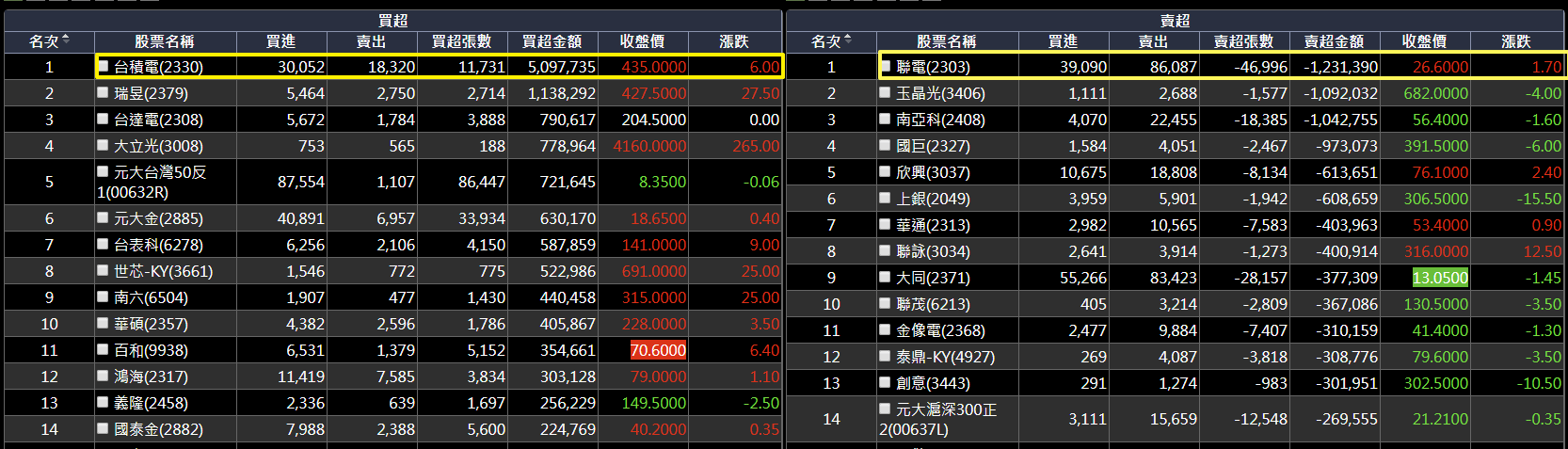Tick the checkbox for 創意(3443)
The width and height of the screenshot is (1568, 449).
(886, 382)
